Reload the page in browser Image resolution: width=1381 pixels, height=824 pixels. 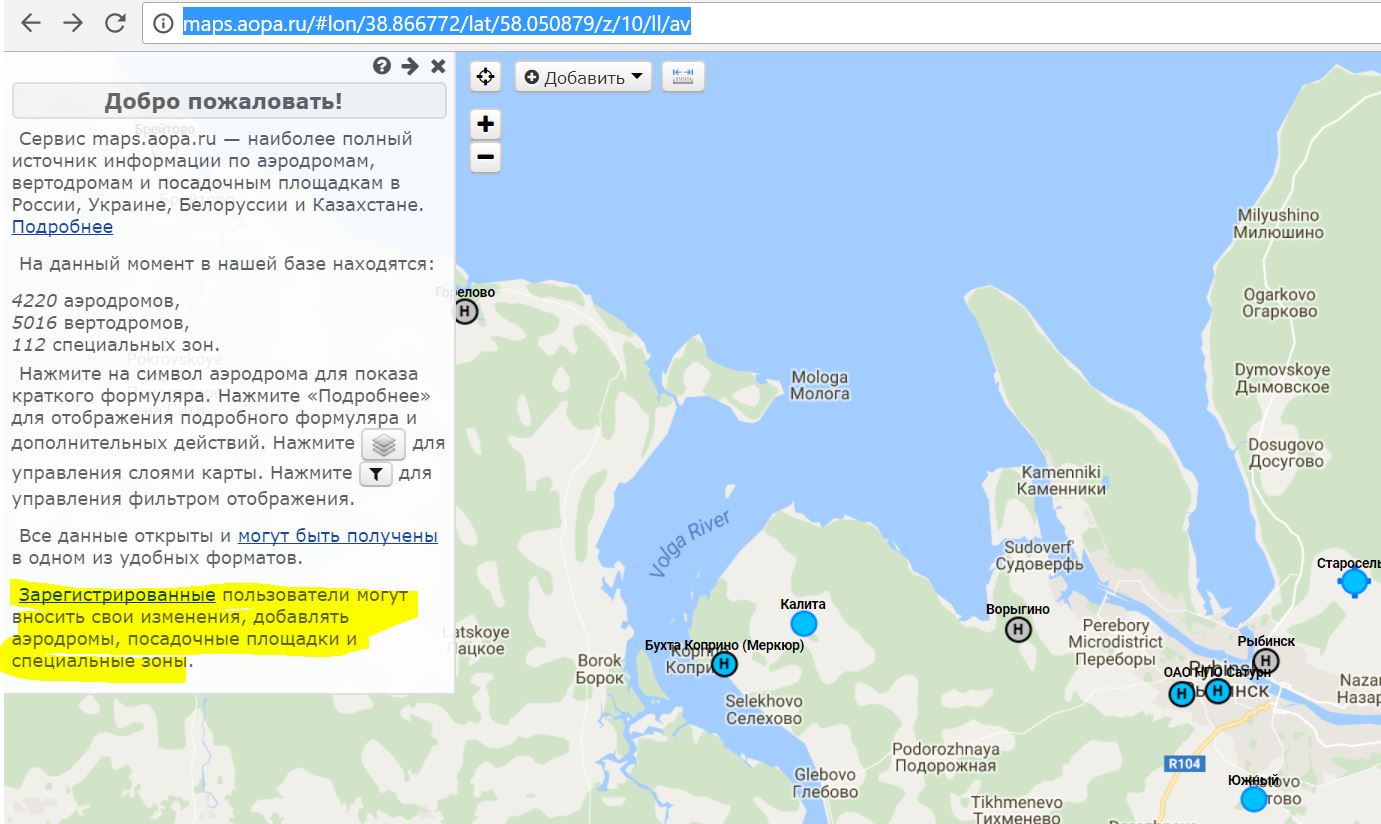115,23
